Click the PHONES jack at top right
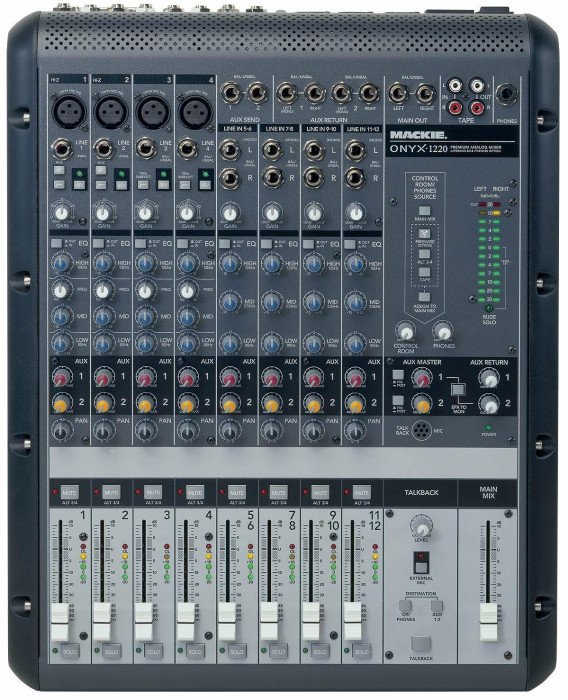Image resolution: width=568 pixels, height=700 pixels. (507, 95)
